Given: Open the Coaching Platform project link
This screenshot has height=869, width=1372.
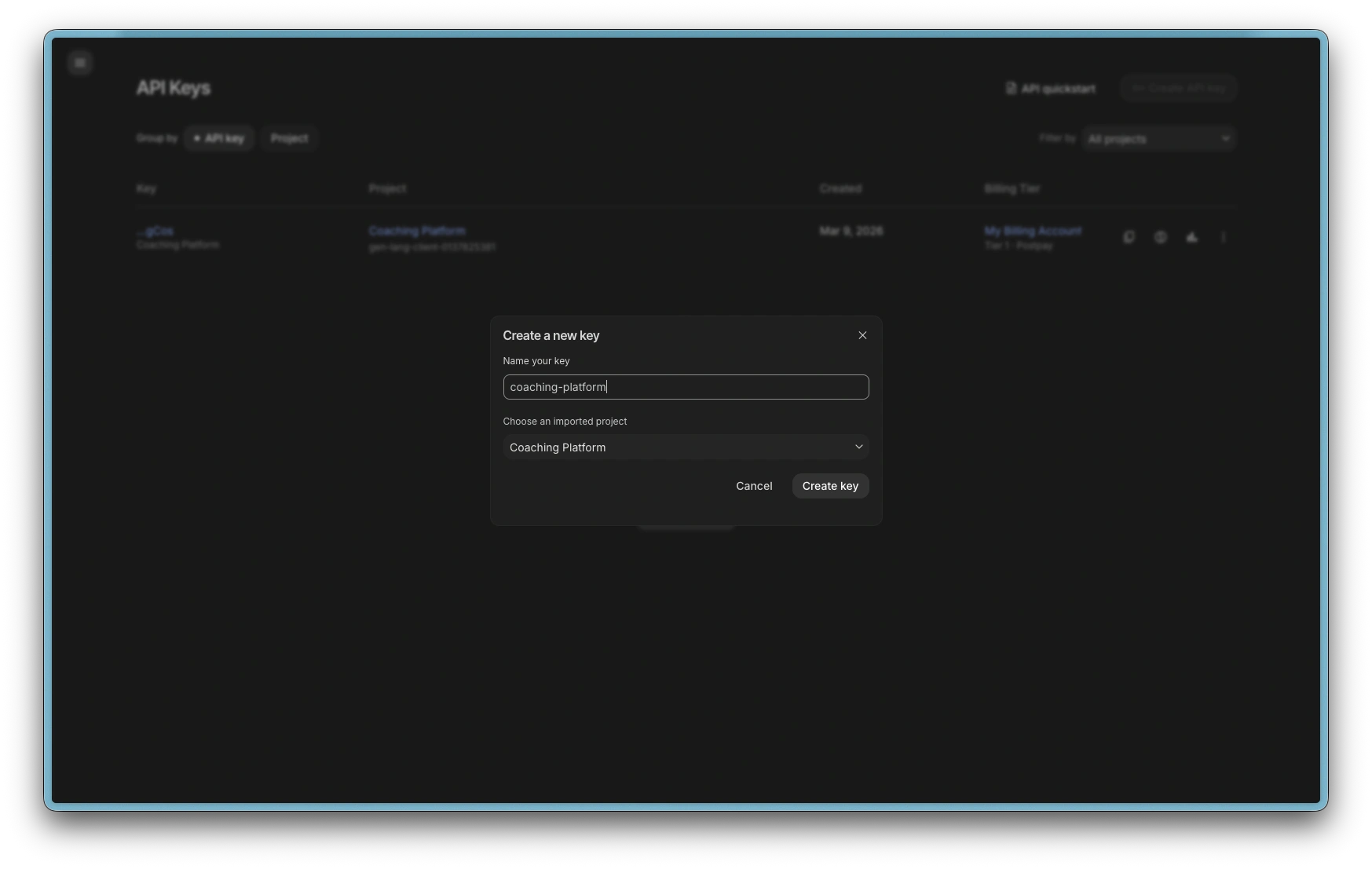Looking at the screenshot, I should (417, 231).
